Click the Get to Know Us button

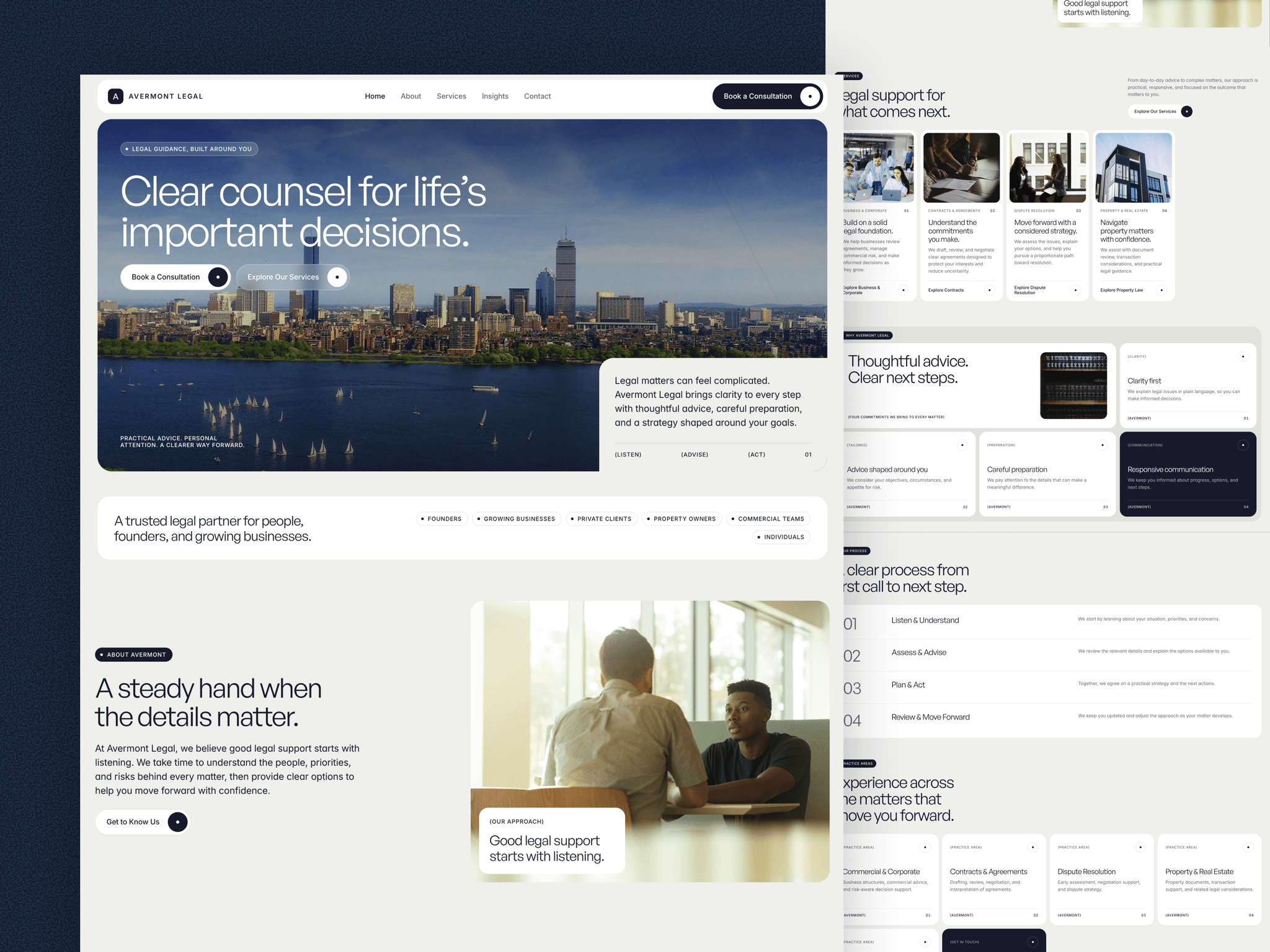(143, 822)
